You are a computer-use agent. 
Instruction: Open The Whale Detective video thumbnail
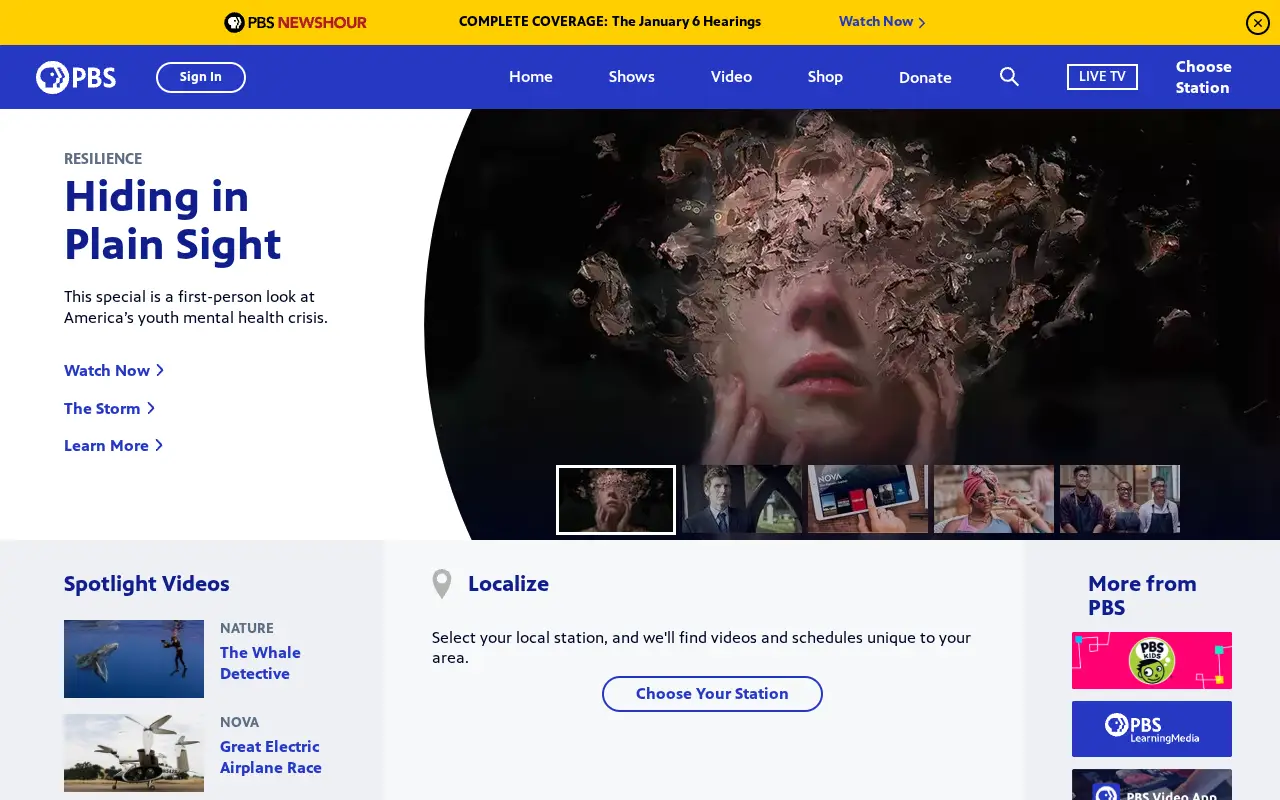coord(134,659)
